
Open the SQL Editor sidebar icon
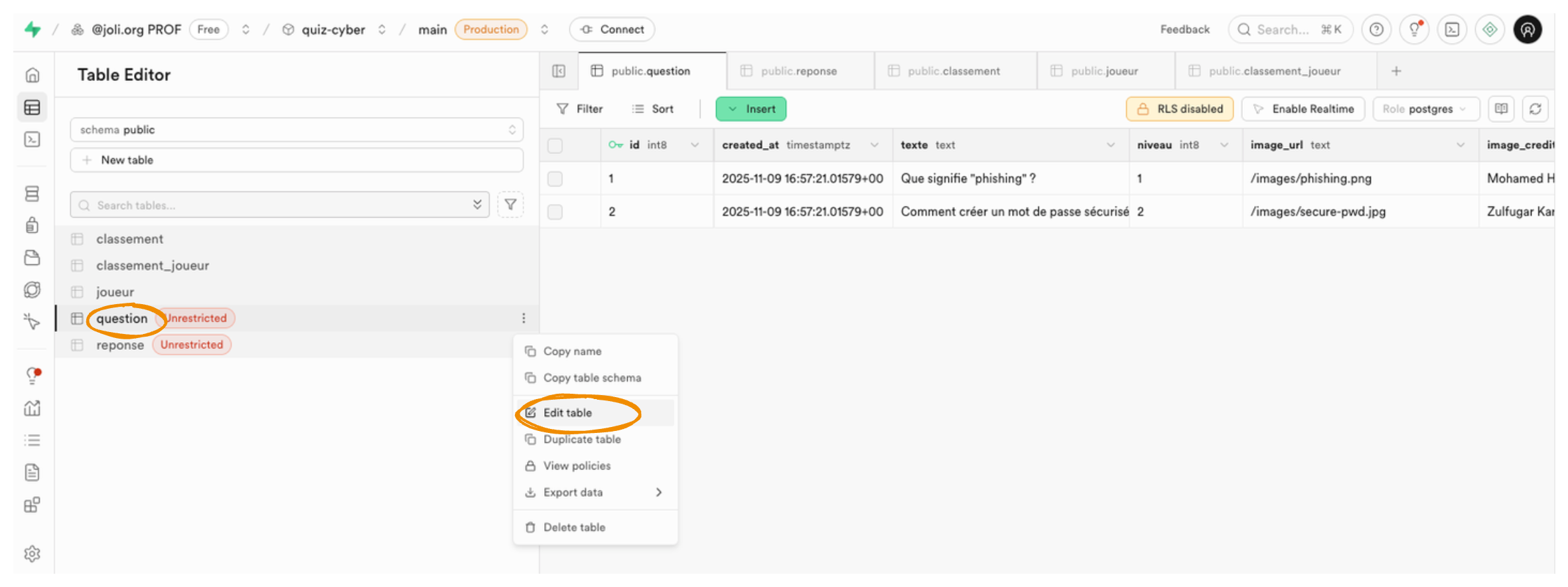(32, 139)
